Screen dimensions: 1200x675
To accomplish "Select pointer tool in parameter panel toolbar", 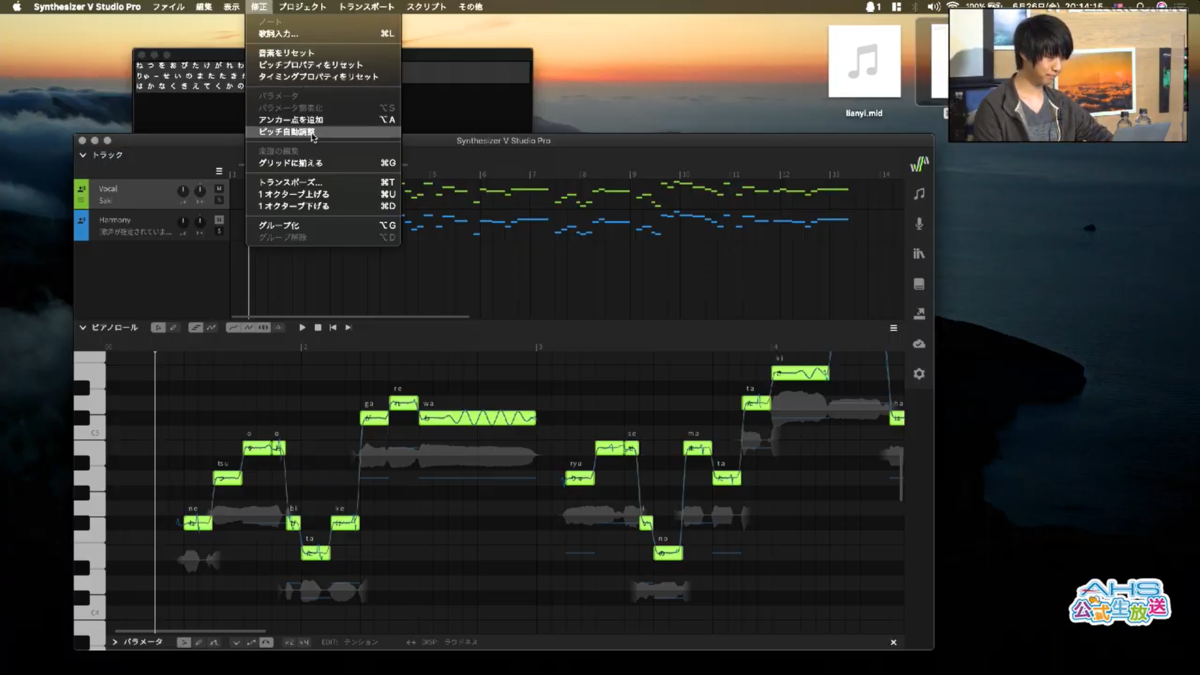I will (x=184, y=642).
